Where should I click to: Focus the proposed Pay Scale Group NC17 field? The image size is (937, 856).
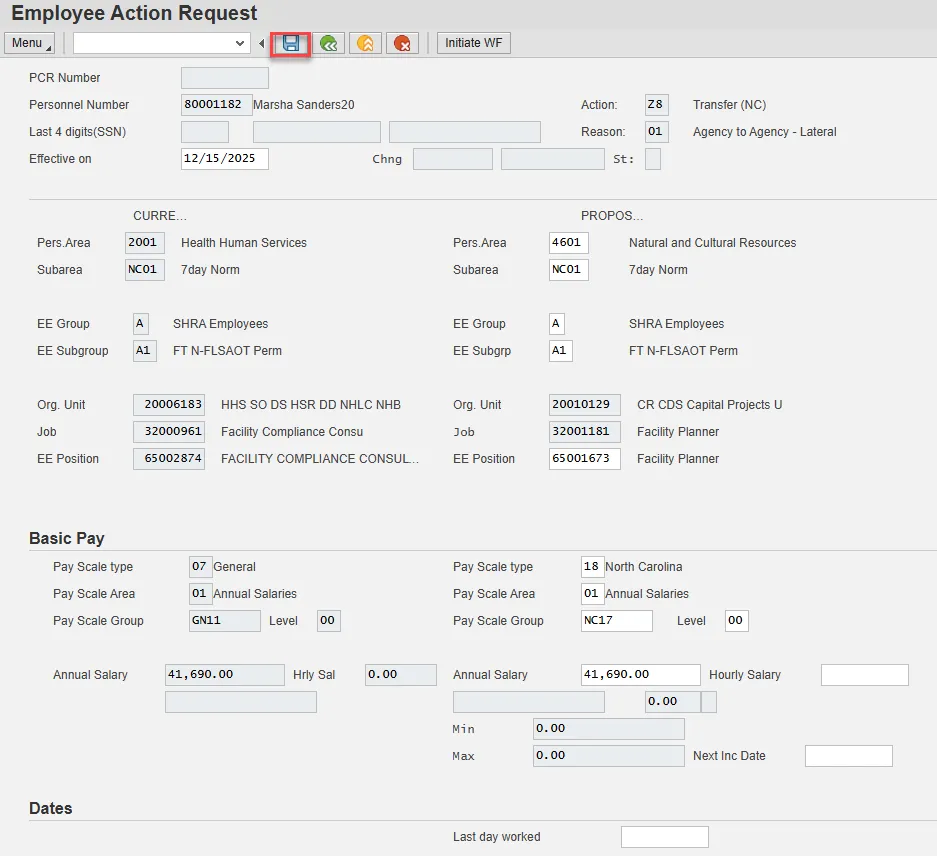tap(616, 621)
